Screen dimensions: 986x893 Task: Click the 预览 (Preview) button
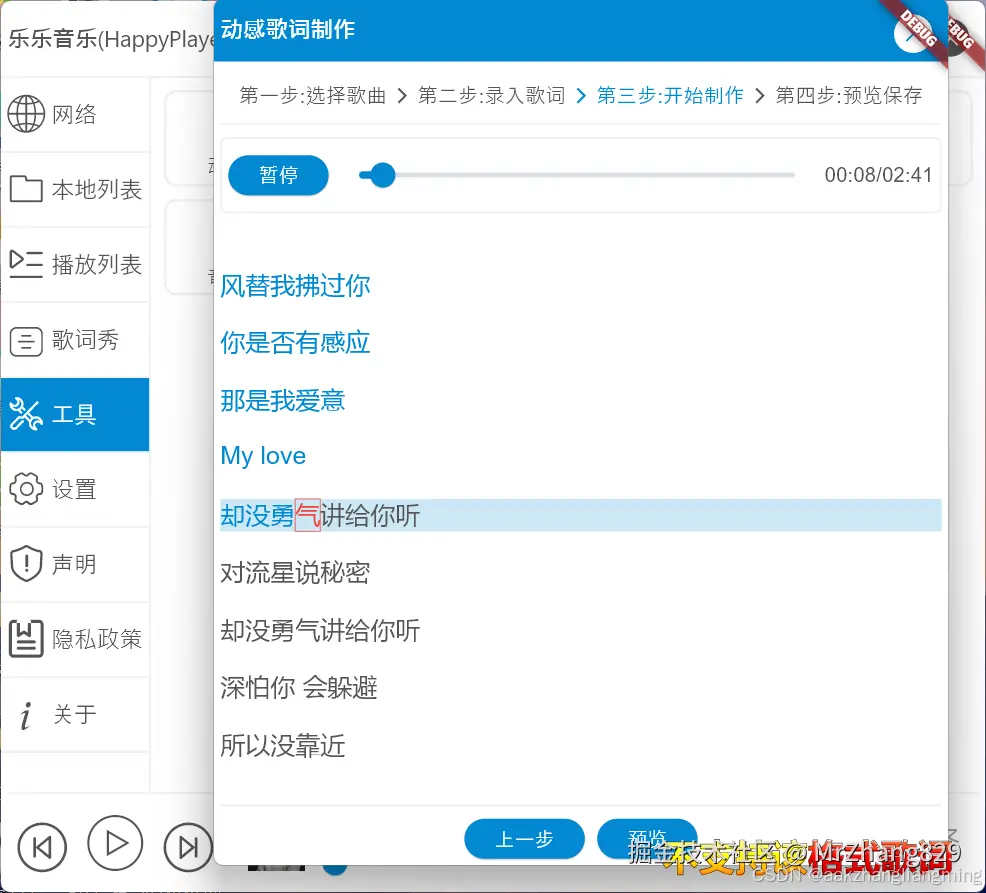[647, 839]
